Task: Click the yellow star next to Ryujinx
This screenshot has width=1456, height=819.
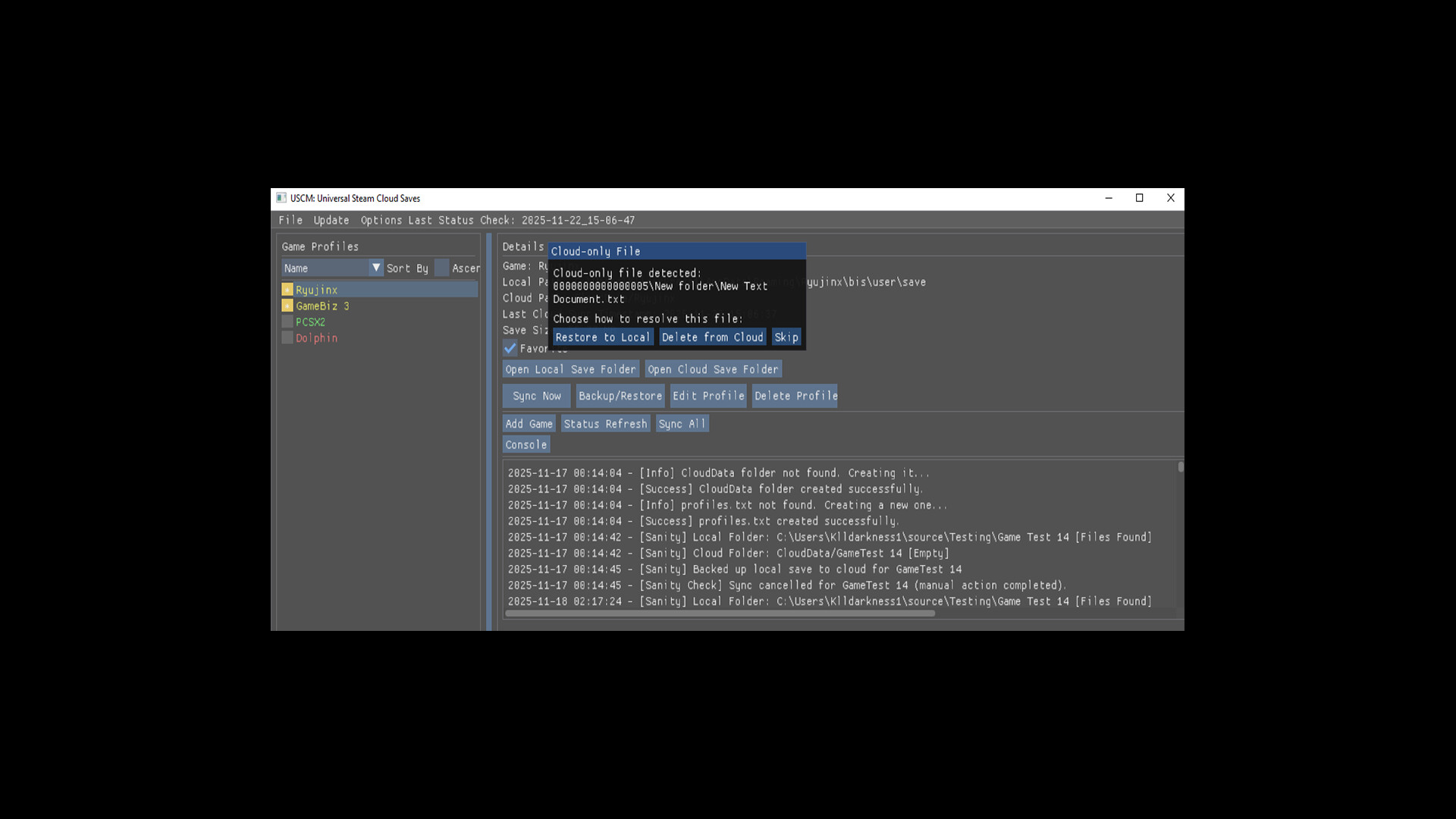Action: click(x=287, y=289)
